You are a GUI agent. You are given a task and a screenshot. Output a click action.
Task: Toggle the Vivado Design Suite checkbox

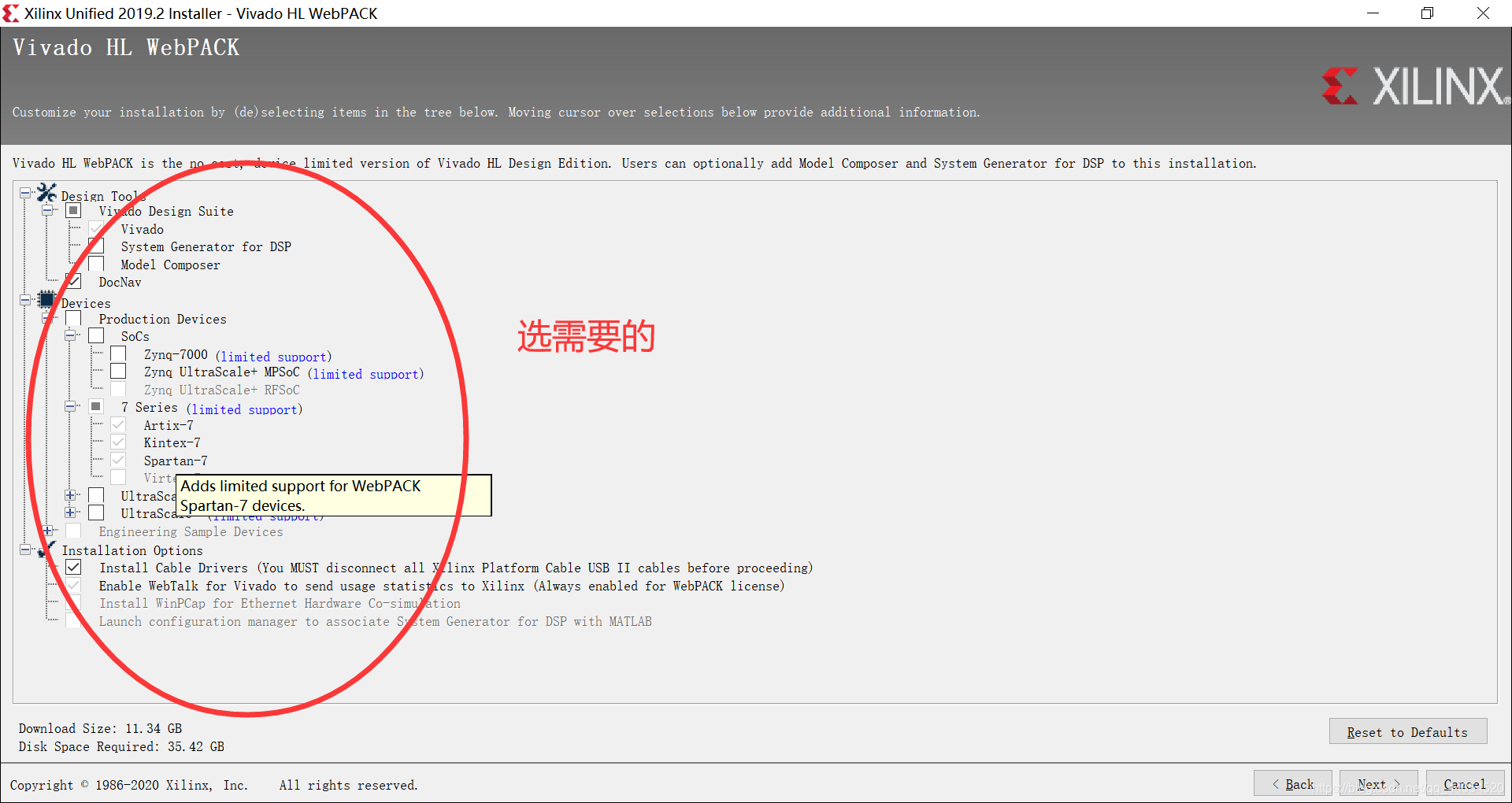[x=73, y=210]
